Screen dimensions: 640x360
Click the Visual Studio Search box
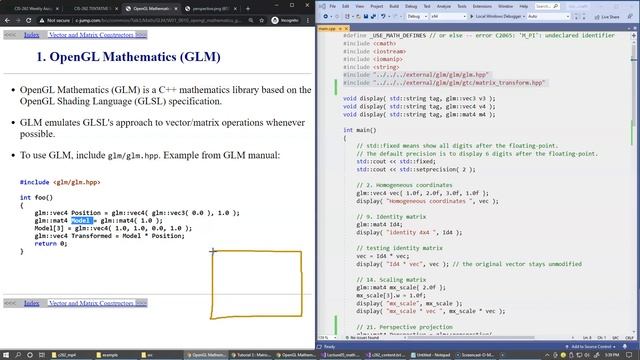pos(547,6)
